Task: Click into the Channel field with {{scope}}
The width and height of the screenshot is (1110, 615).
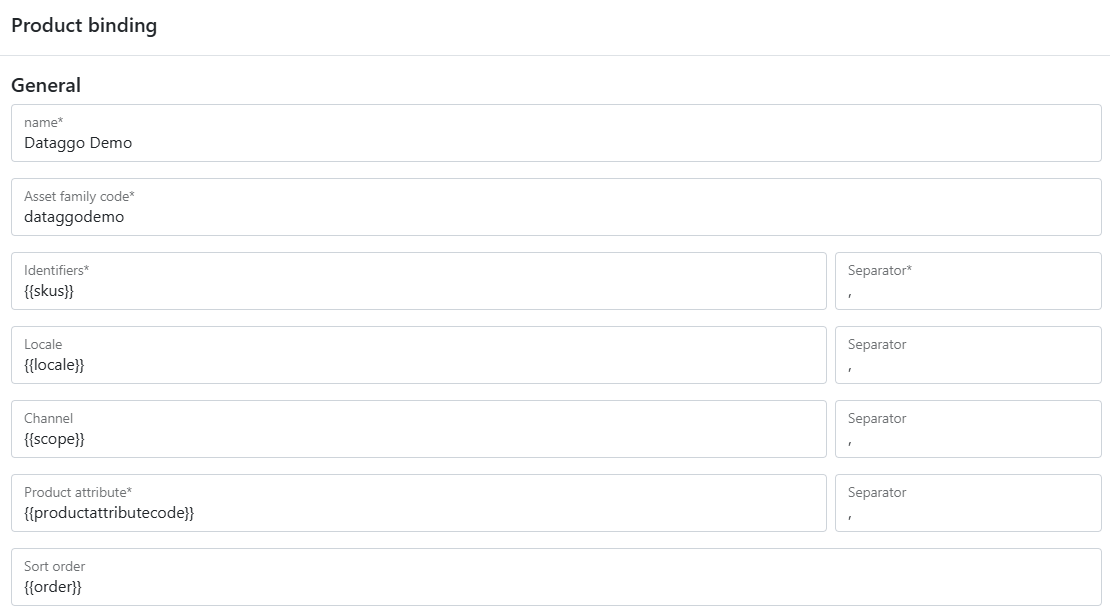Action: [418, 439]
